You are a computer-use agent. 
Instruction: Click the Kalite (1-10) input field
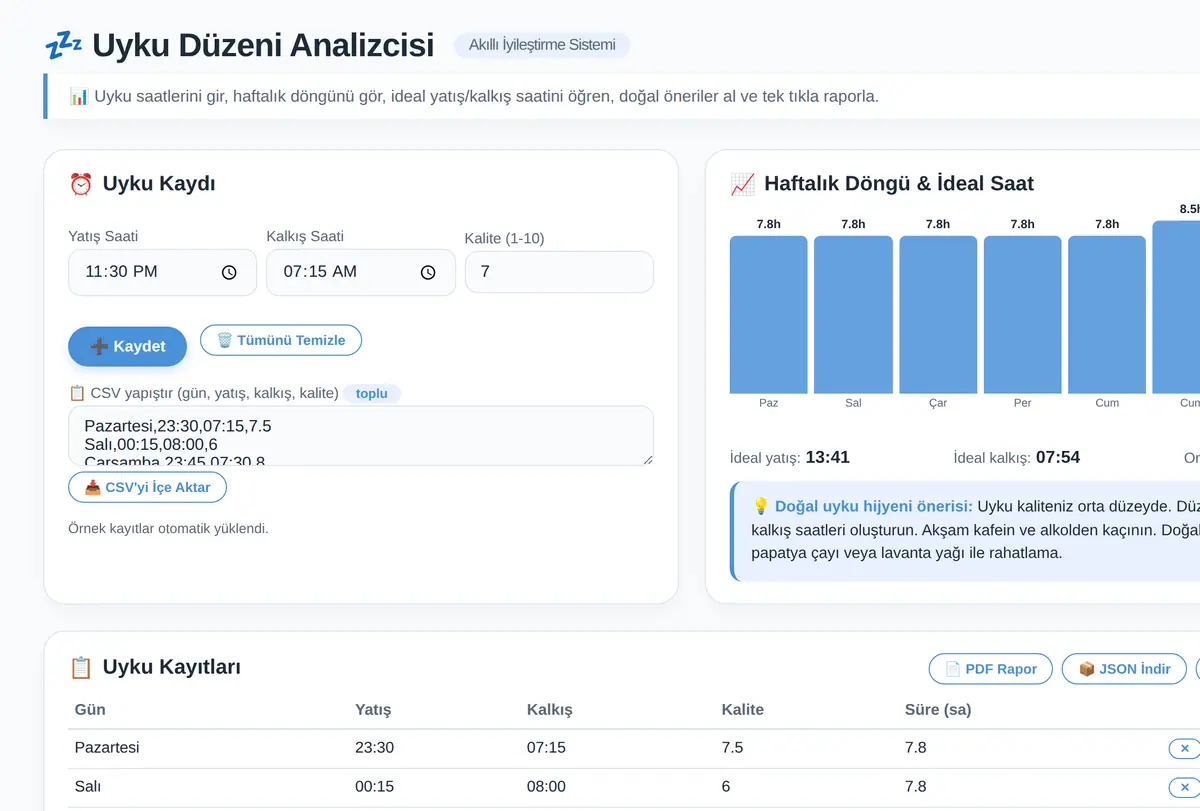tap(559, 272)
